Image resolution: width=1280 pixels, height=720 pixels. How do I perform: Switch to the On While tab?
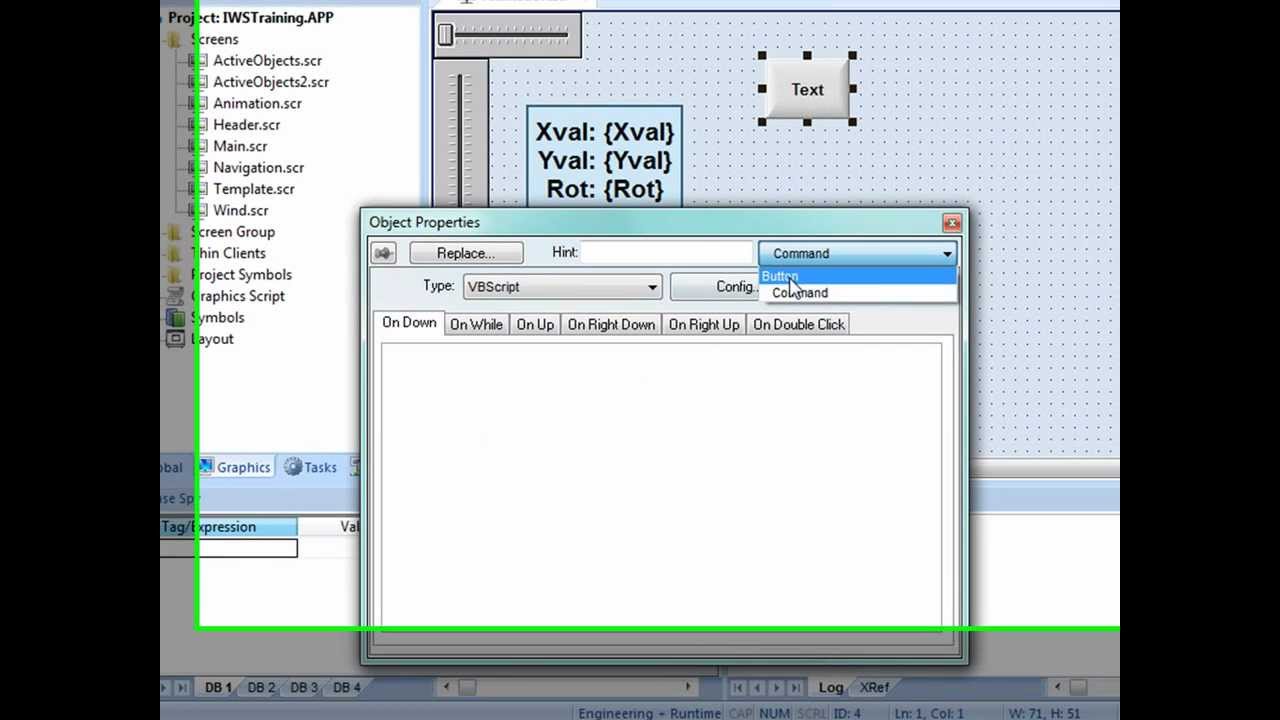[x=476, y=324]
